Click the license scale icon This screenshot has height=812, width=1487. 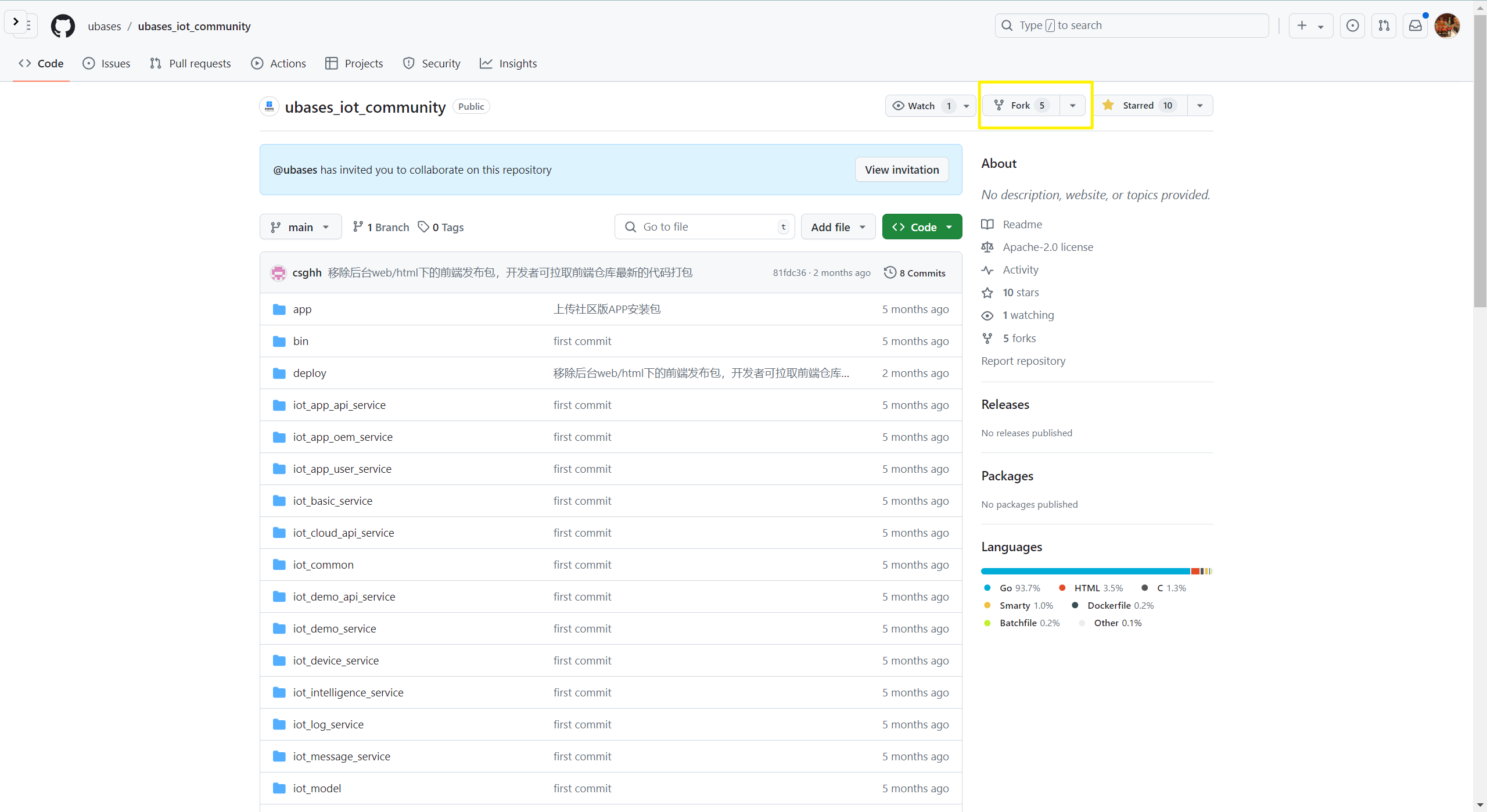tap(987, 247)
